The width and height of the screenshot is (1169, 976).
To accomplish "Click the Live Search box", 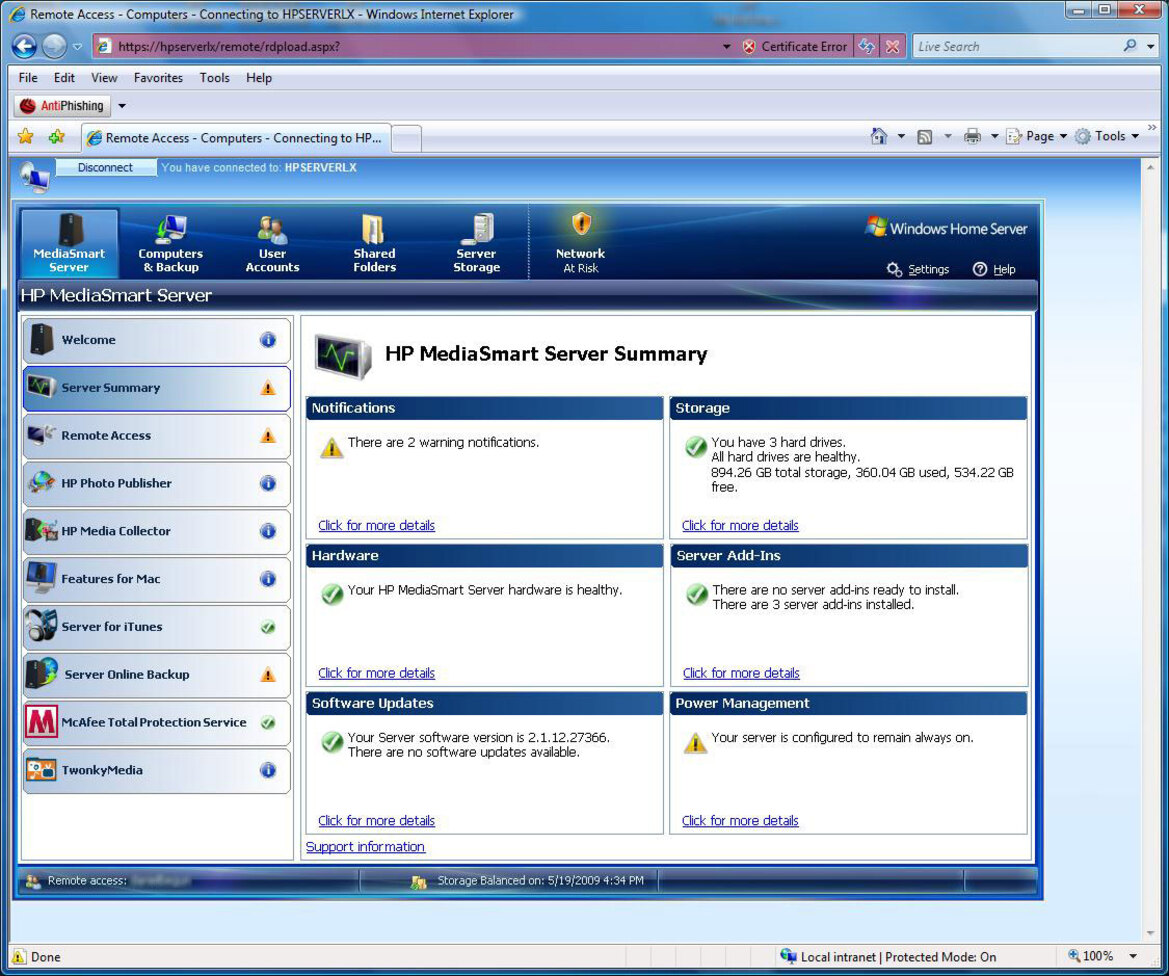I will coord(1016,46).
